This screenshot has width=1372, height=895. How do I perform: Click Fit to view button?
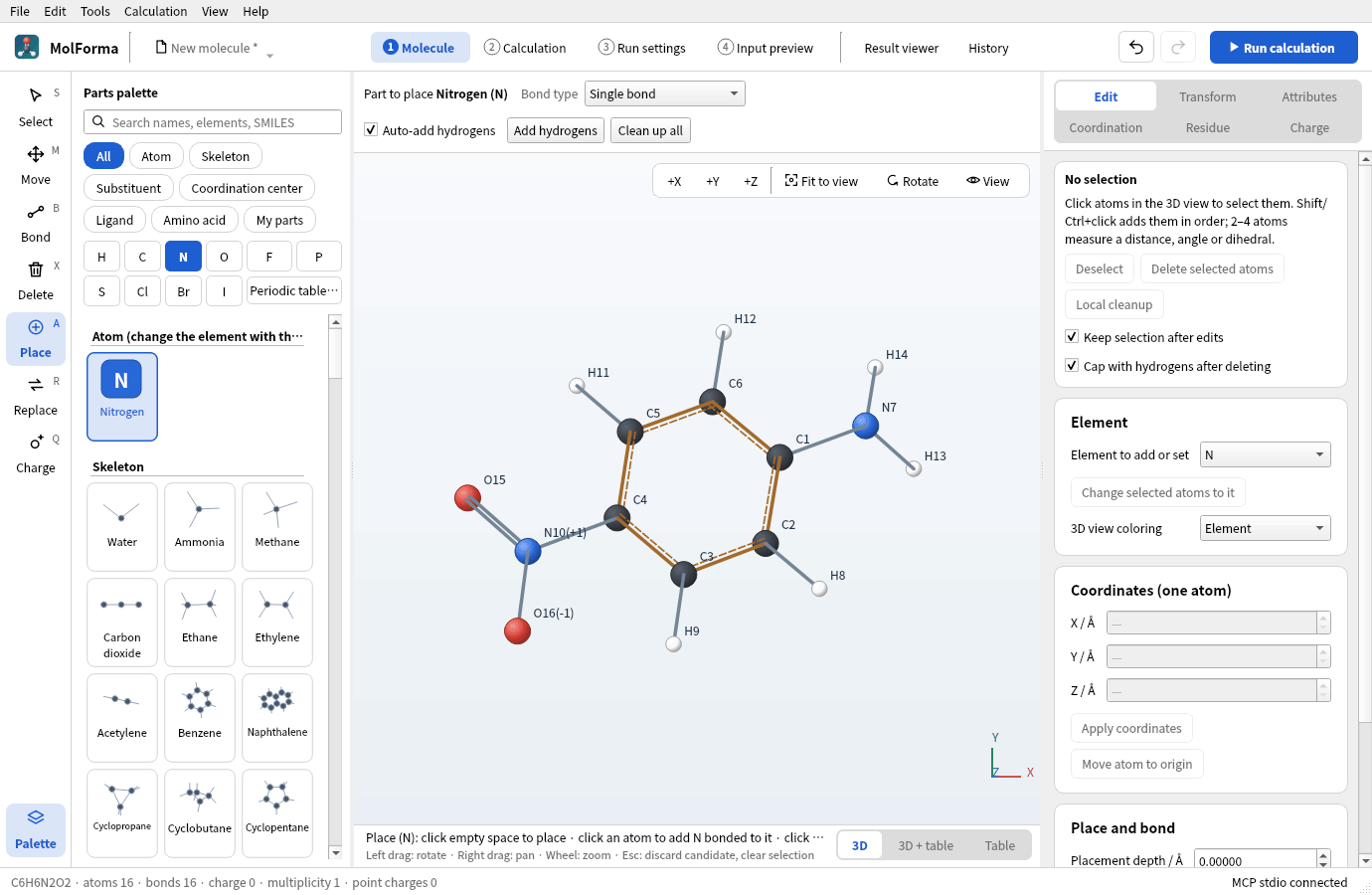pyautogui.click(x=821, y=181)
